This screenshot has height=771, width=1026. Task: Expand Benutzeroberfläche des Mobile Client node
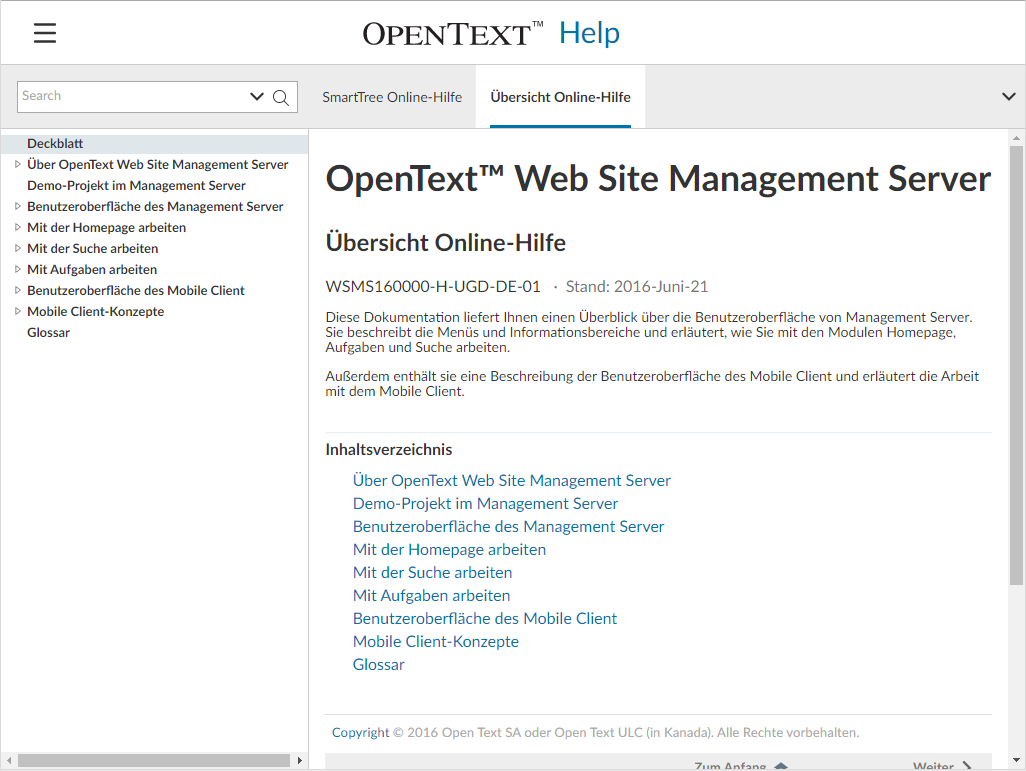tap(18, 290)
